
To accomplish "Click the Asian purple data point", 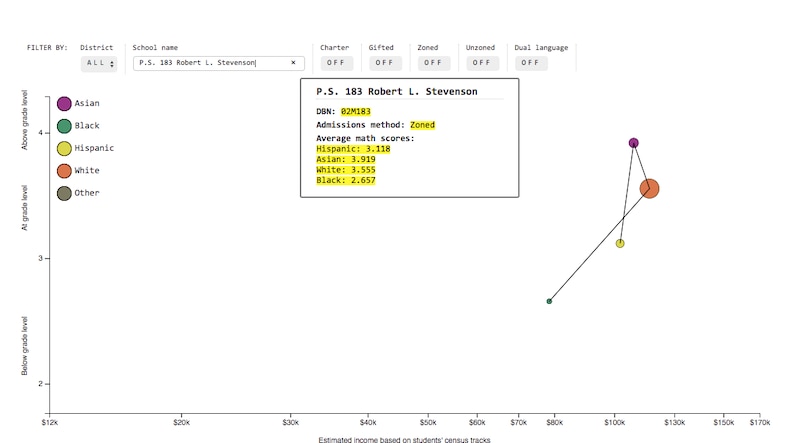I will pyautogui.click(x=633, y=143).
